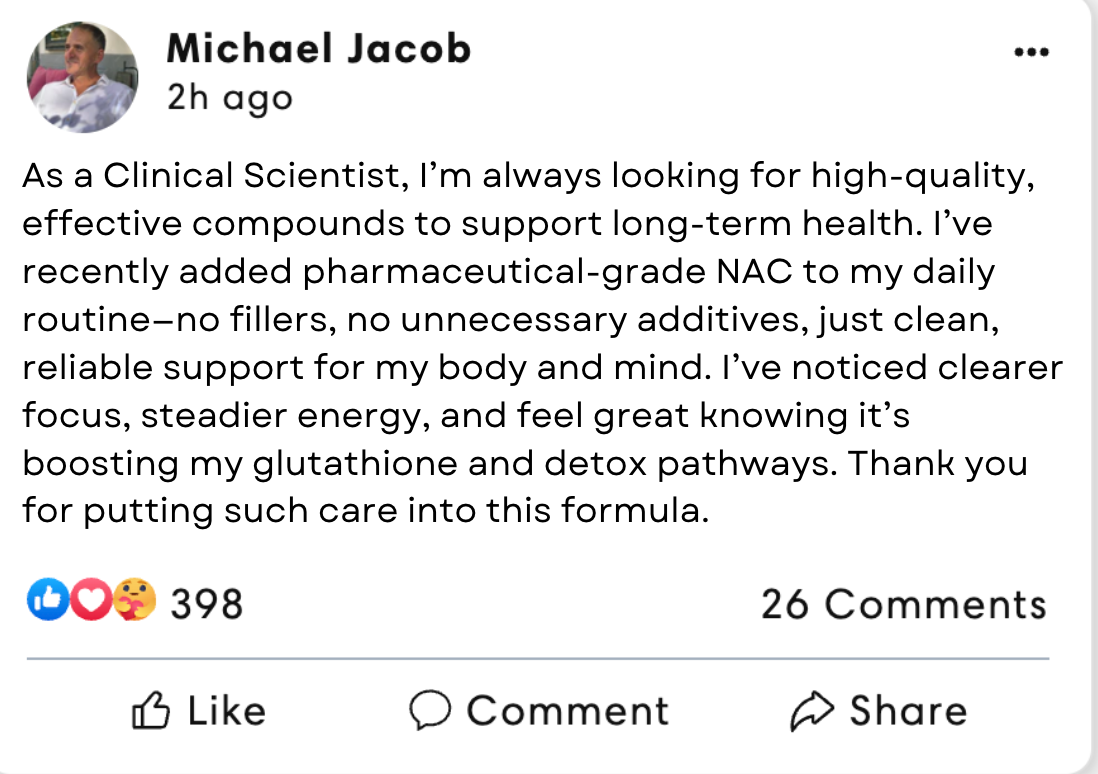1098x774 pixels.
Task: Click the speech bubble icon beside Comment
Action: click(430, 711)
